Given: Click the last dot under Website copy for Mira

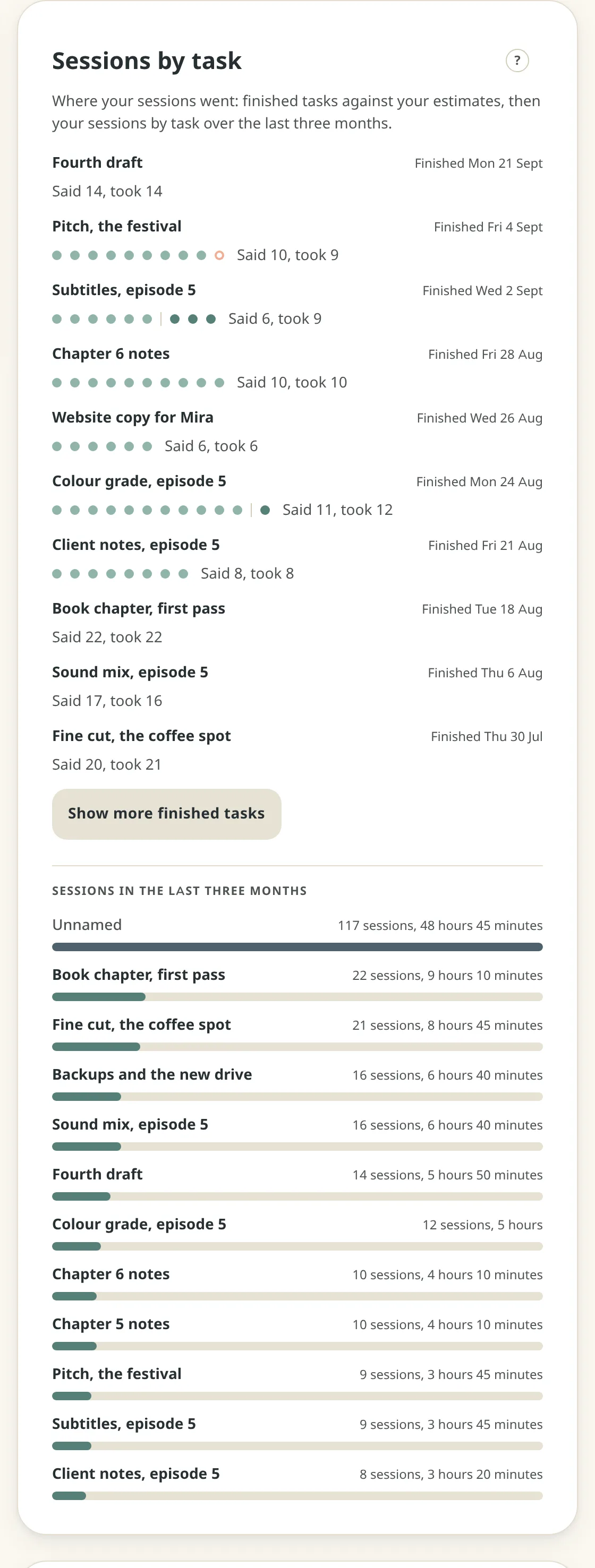Looking at the screenshot, I should pyautogui.click(x=147, y=446).
